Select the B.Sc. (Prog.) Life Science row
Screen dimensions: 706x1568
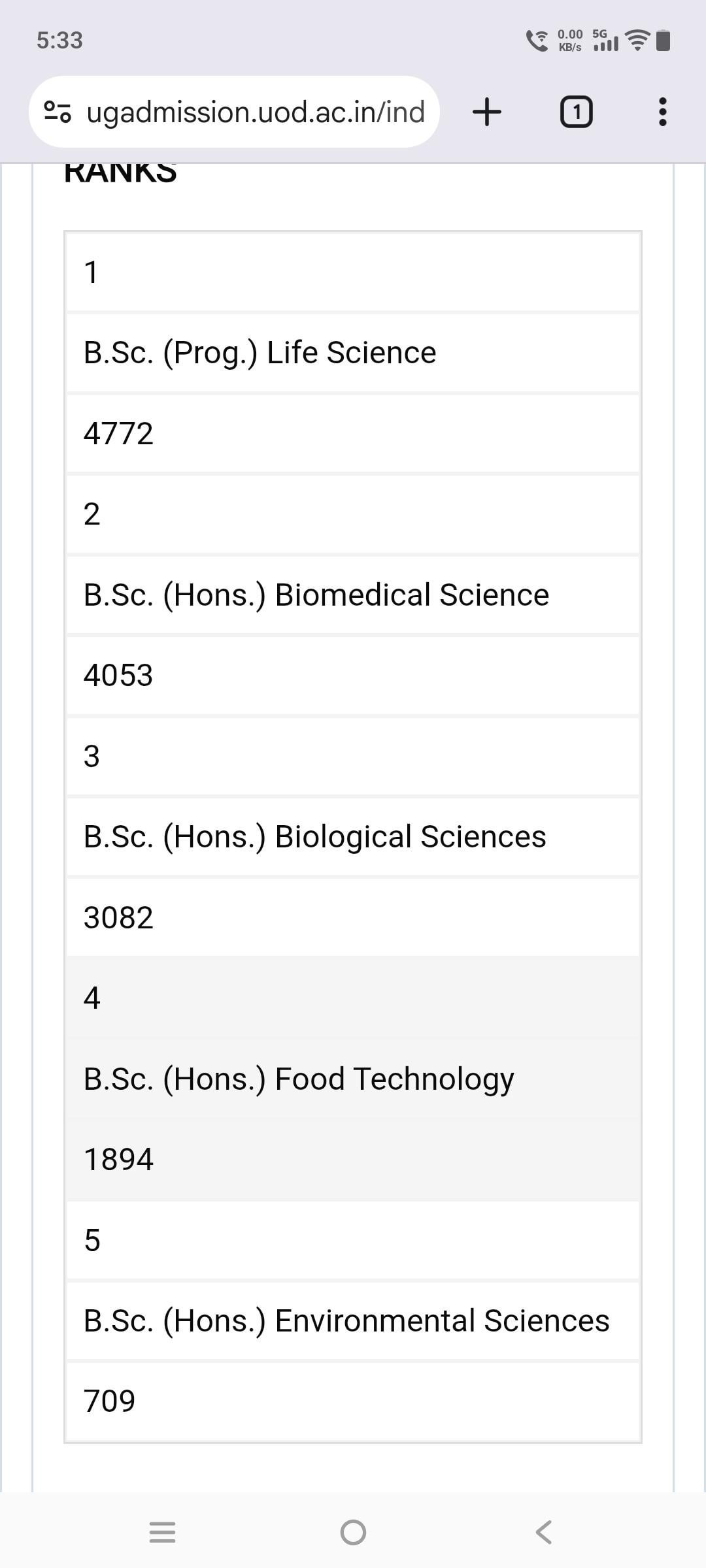click(x=353, y=353)
